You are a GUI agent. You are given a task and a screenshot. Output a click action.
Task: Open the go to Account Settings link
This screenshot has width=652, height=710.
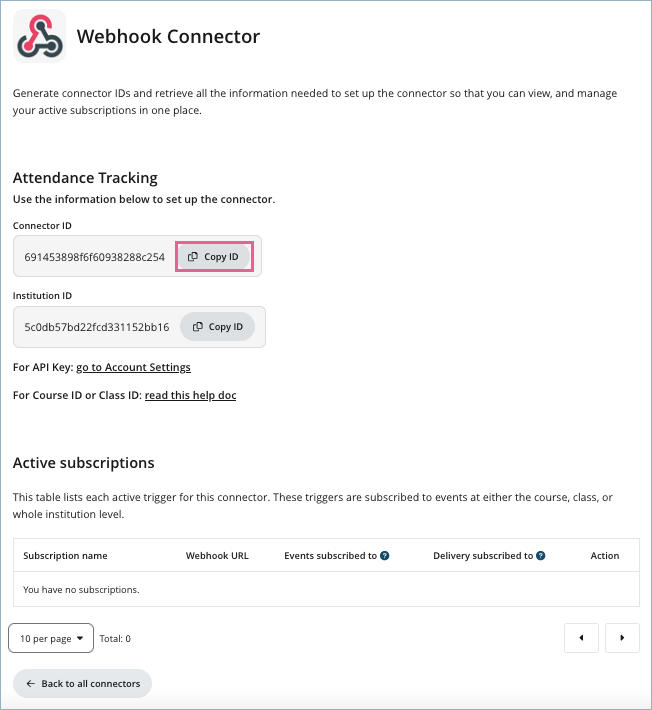click(x=133, y=368)
